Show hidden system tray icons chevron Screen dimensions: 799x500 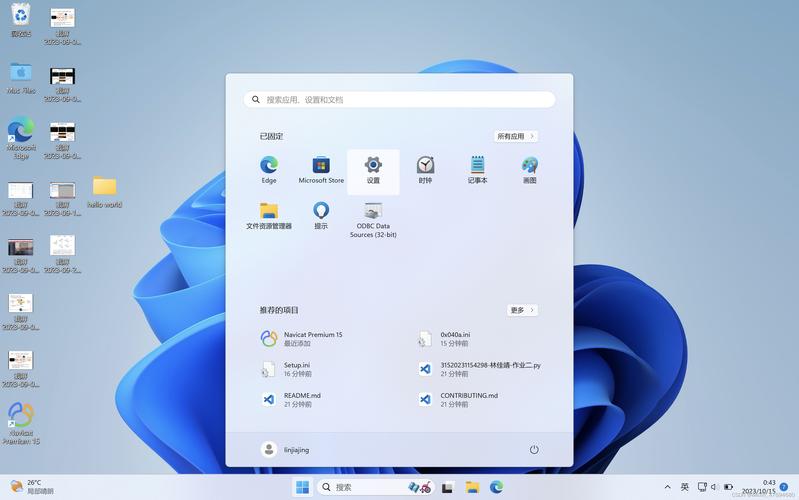click(667, 487)
